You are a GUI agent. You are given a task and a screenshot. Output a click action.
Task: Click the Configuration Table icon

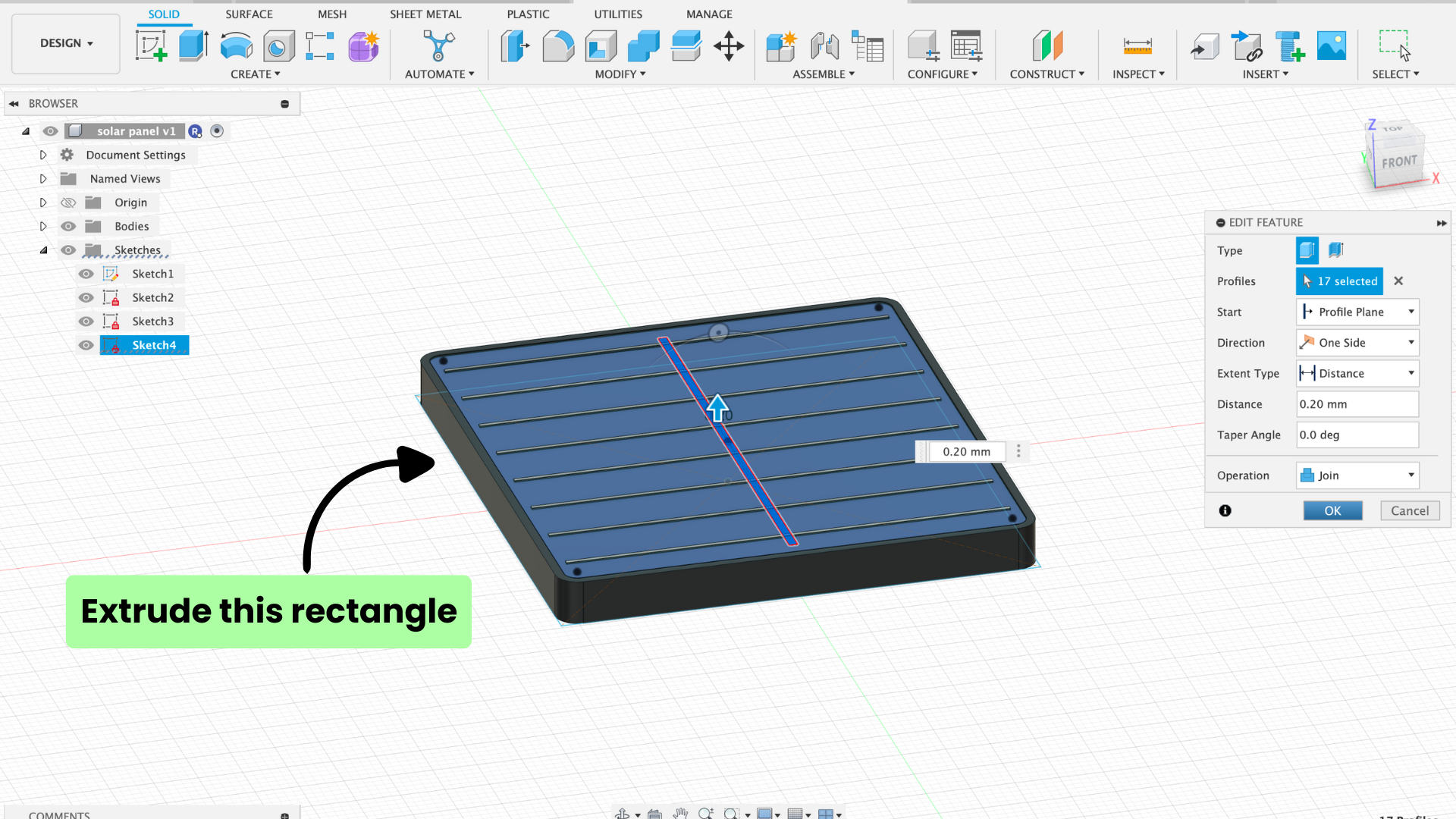tap(966, 45)
